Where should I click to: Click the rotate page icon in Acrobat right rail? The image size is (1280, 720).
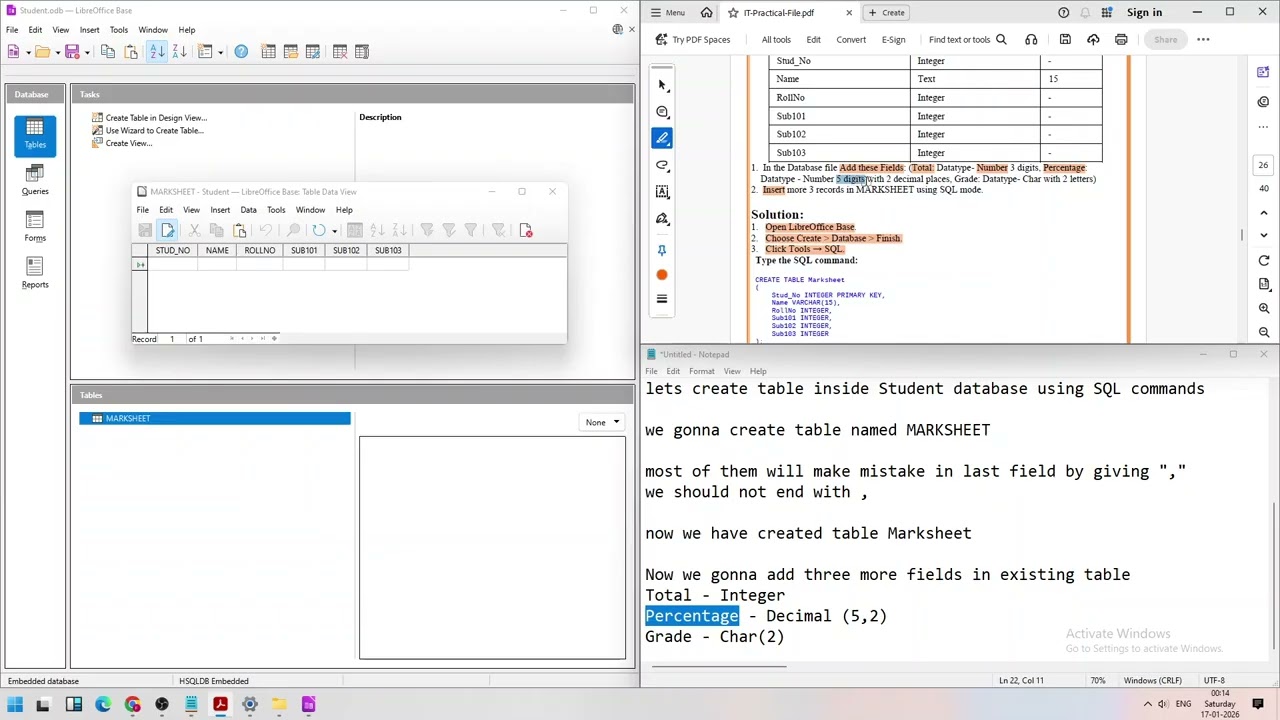point(1264,261)
